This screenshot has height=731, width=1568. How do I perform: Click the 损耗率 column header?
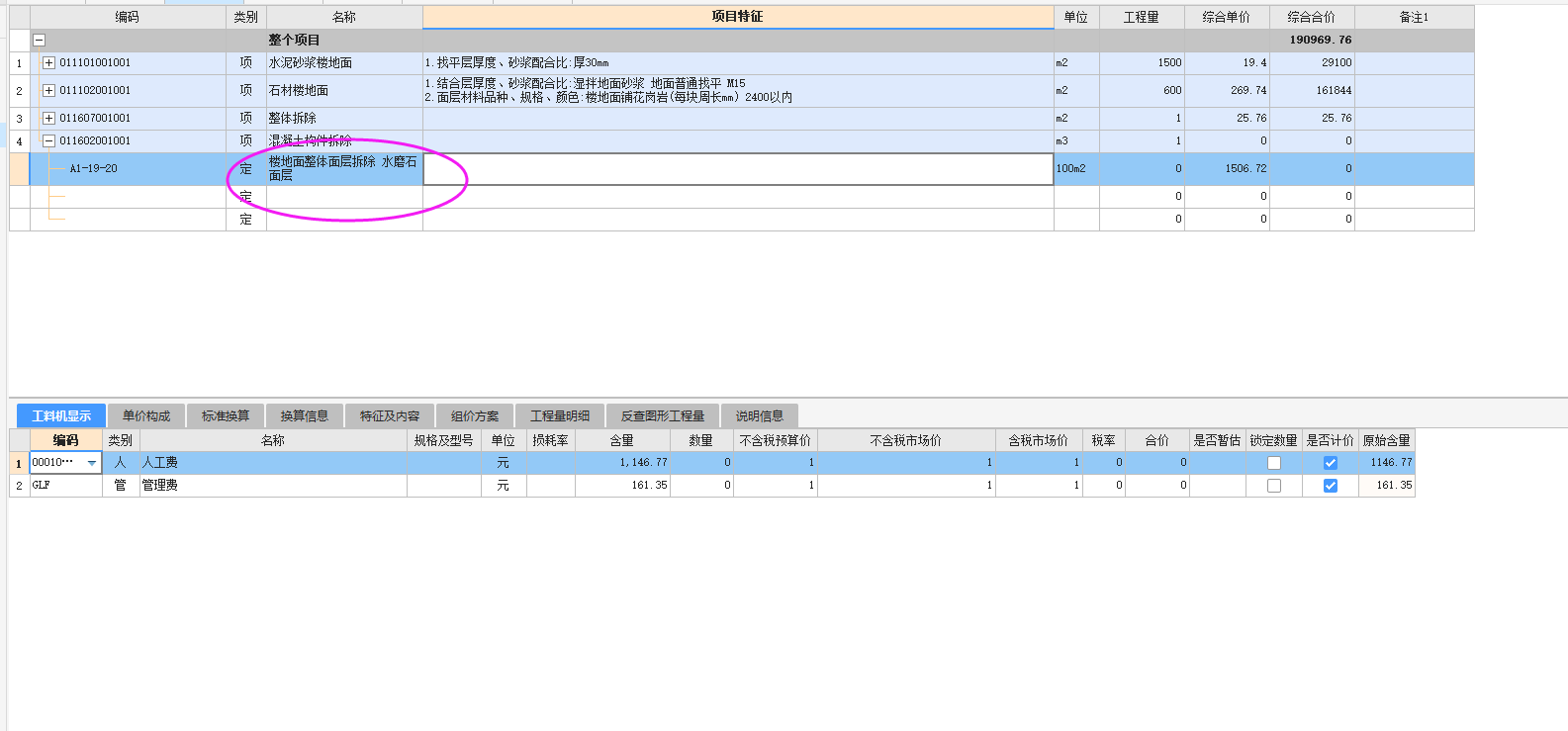(x=551, y=440)
